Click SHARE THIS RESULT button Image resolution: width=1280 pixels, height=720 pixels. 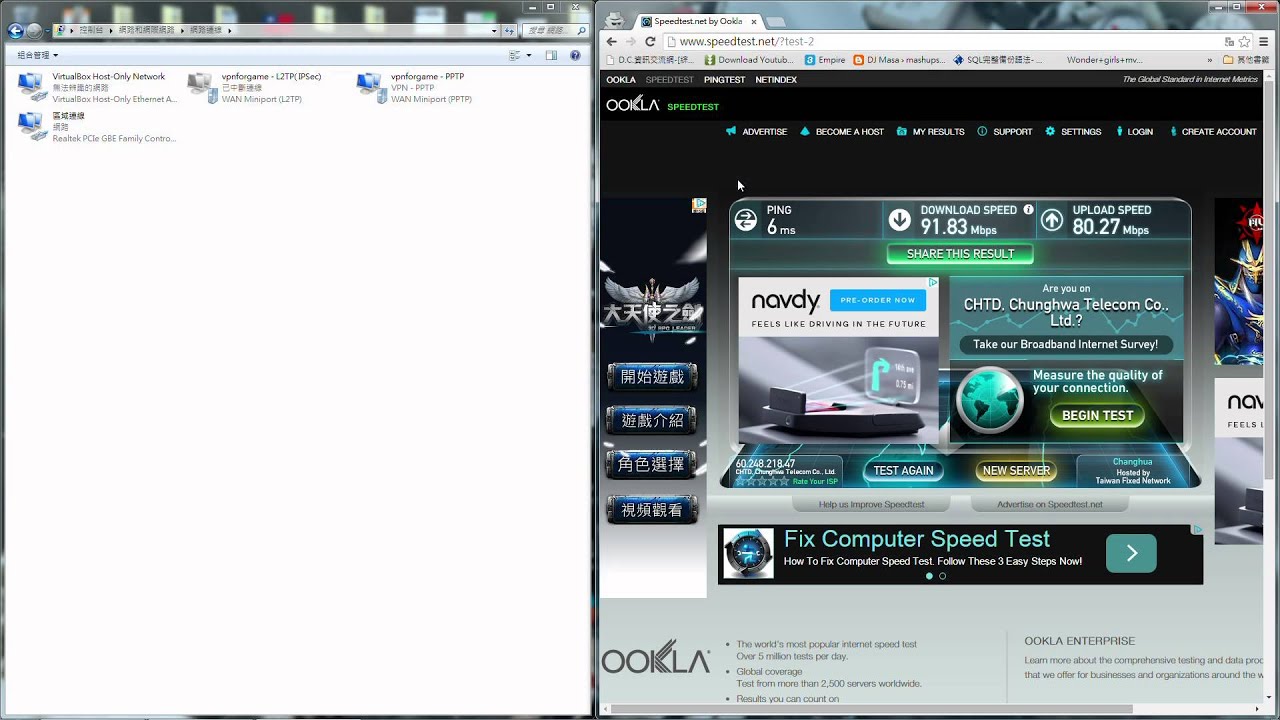(960, 254)
